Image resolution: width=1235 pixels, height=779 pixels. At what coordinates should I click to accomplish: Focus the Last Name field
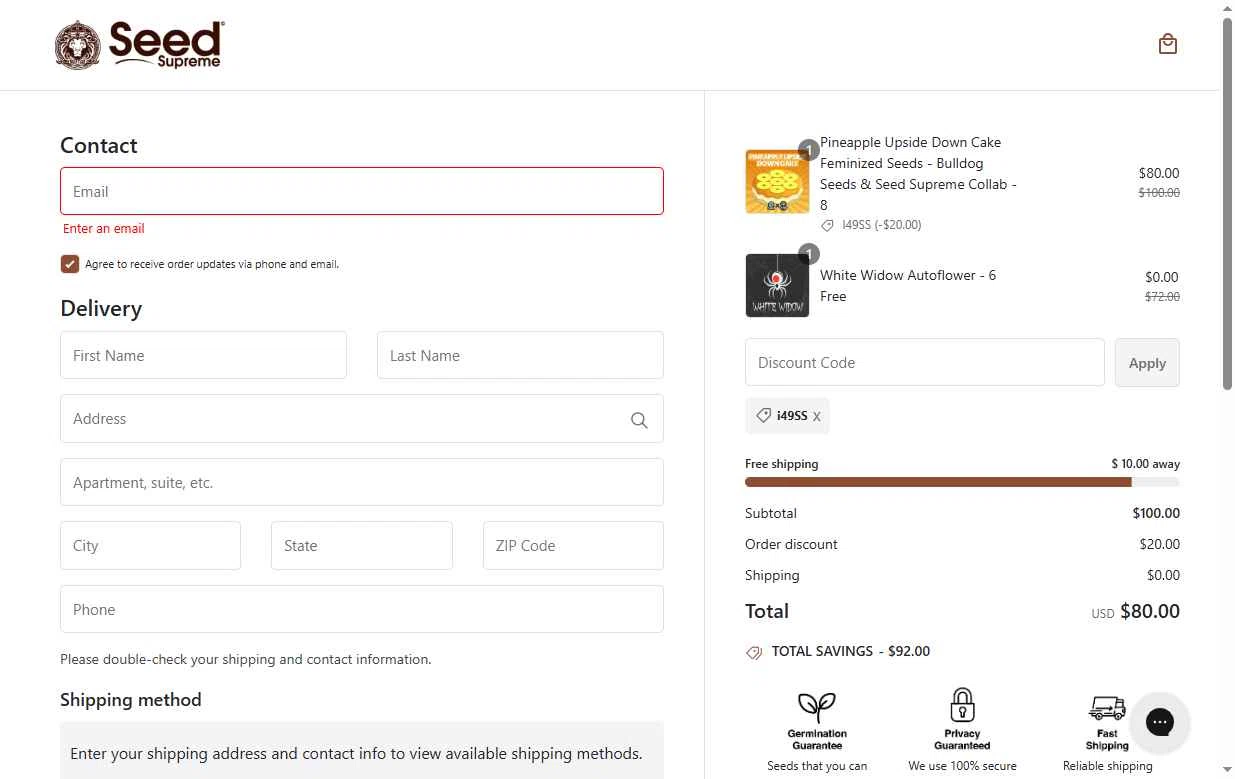point(520,355)
